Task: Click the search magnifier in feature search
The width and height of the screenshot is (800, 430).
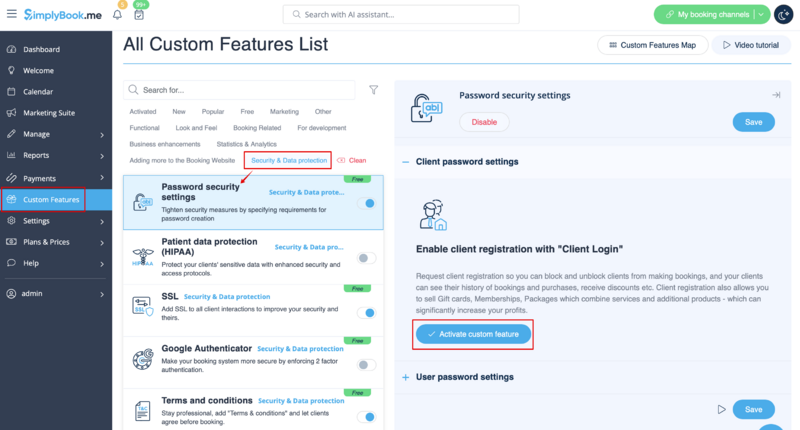Action: pyautogui.click(x=134, y=90)
